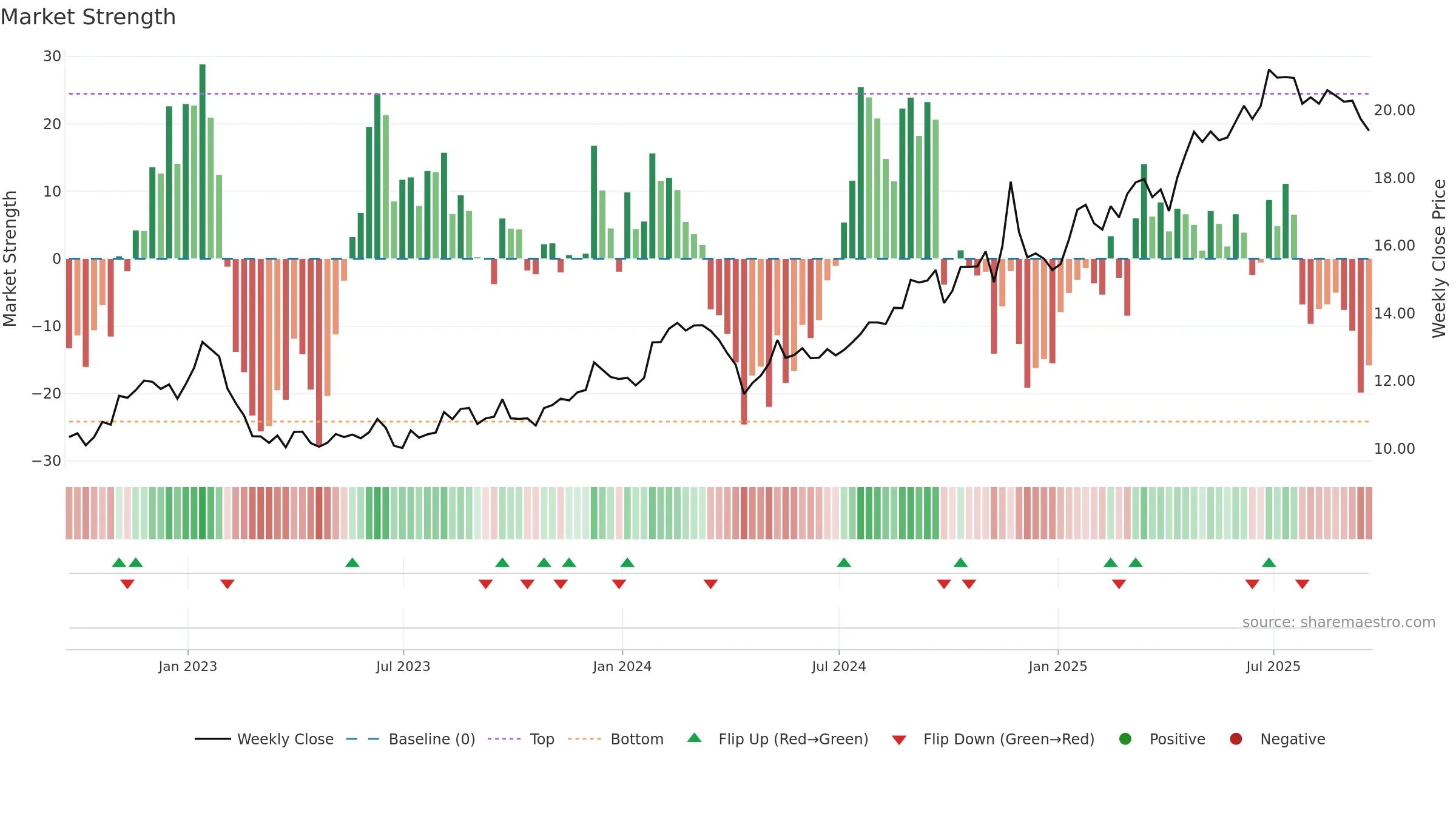Click the 10.00 tick on price axis
The width and height of the screenshot is (1456, 819).
[1394, 449]
